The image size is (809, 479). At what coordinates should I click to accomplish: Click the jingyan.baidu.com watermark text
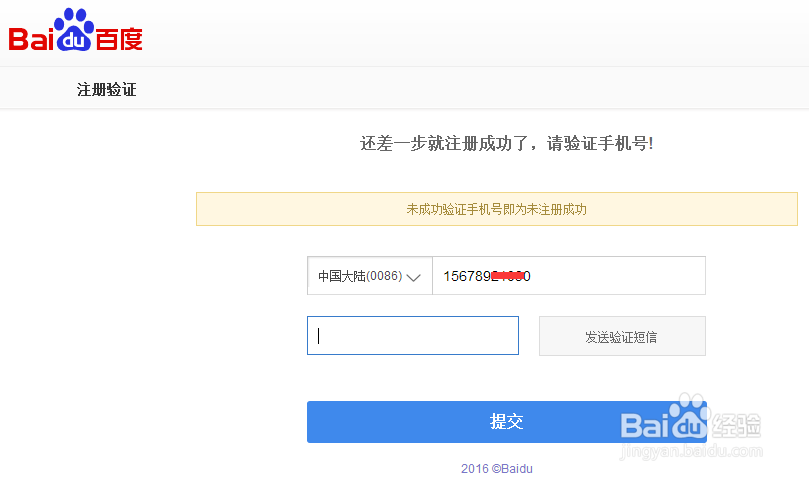coord(690,452)
